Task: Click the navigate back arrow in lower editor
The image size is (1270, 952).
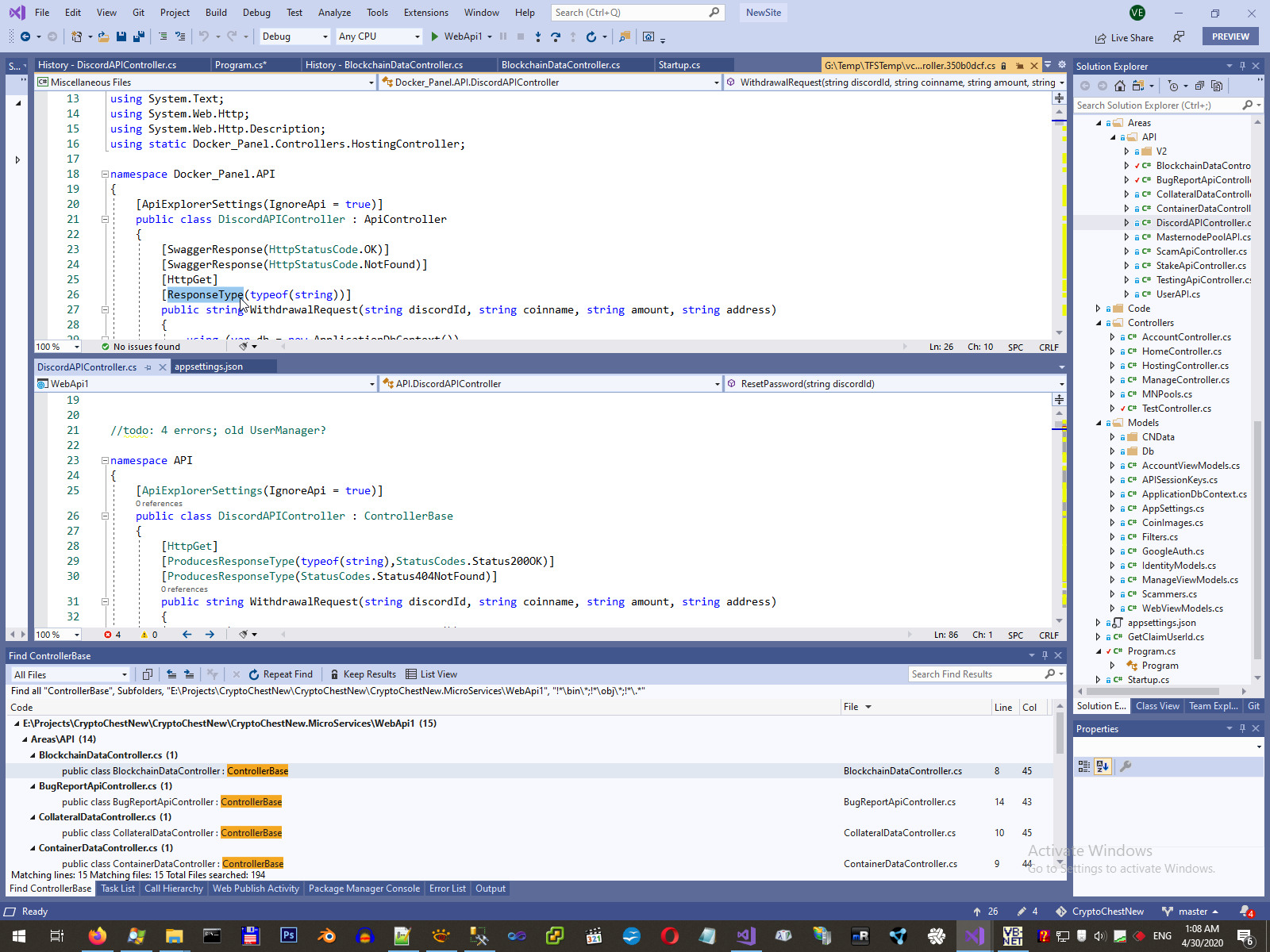Action: [187, 635]
